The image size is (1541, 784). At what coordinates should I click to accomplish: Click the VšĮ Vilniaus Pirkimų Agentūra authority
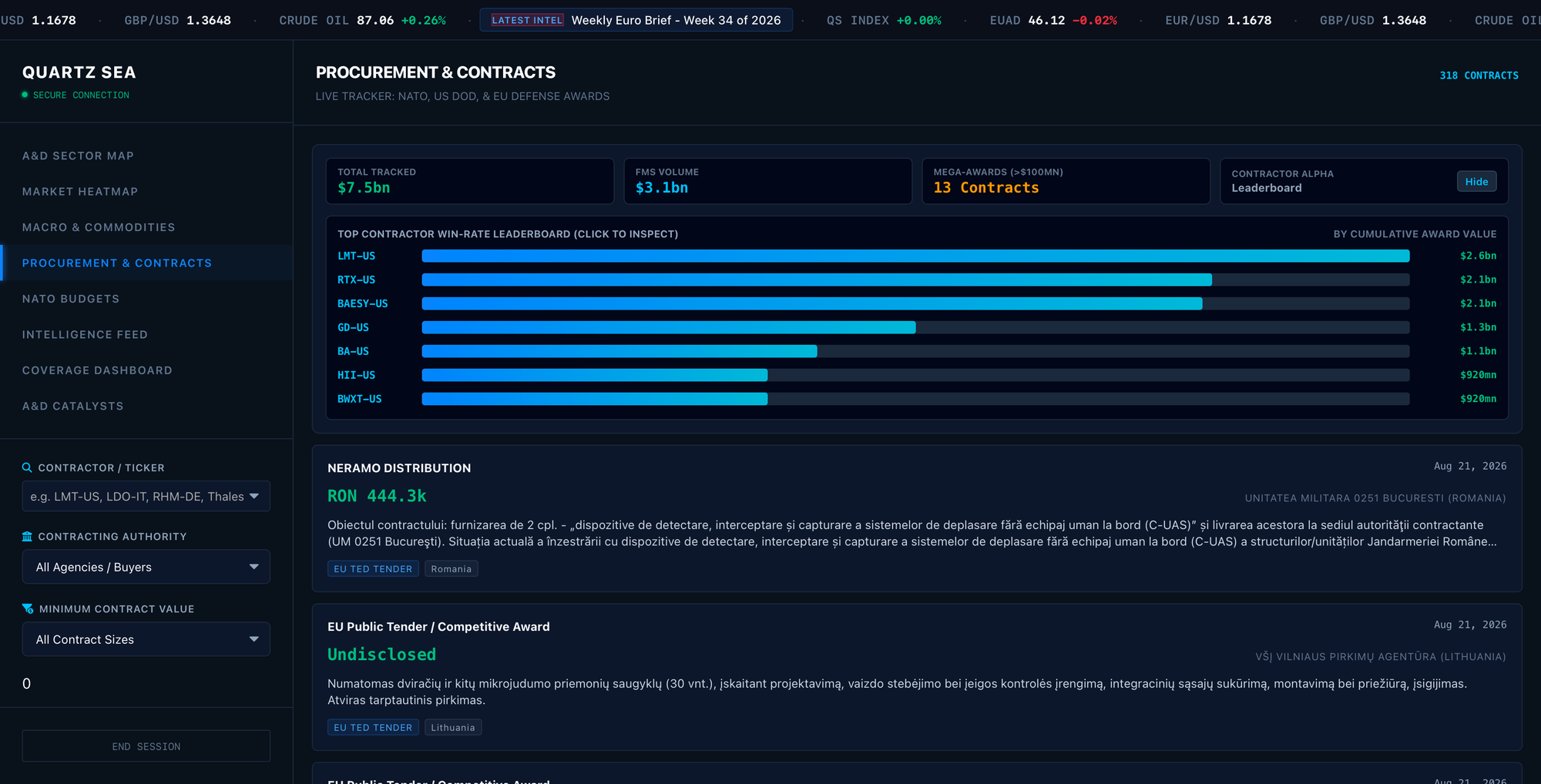[x=1381, y=657]
